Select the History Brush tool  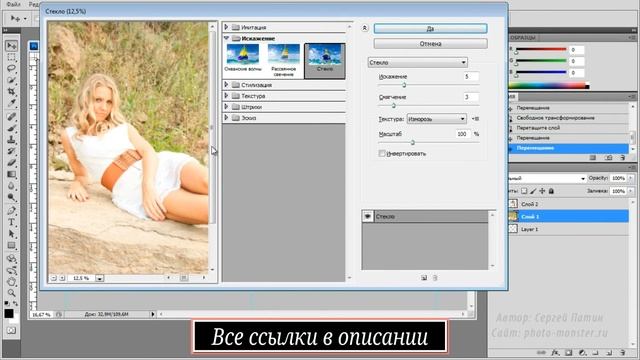pos(11,151)
